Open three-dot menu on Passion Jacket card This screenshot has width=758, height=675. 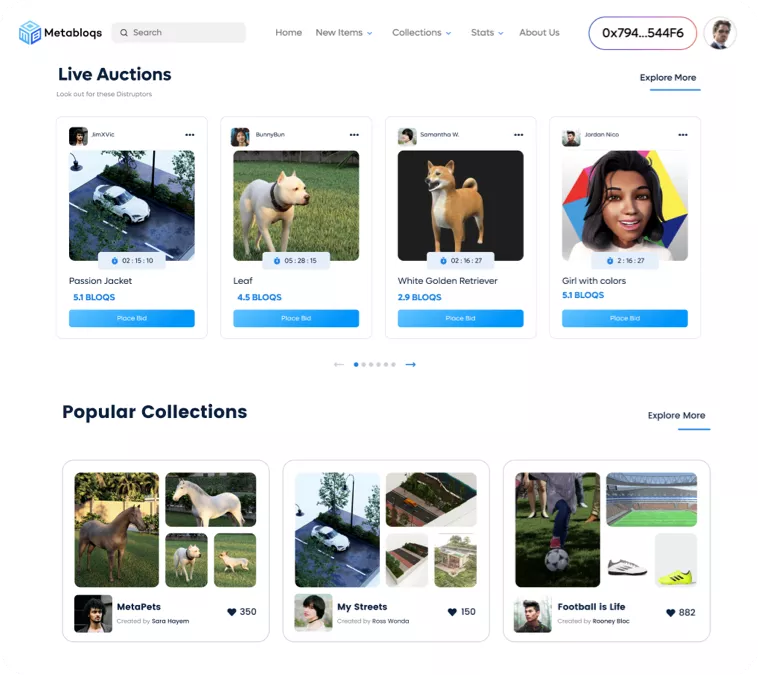[190, 135]
